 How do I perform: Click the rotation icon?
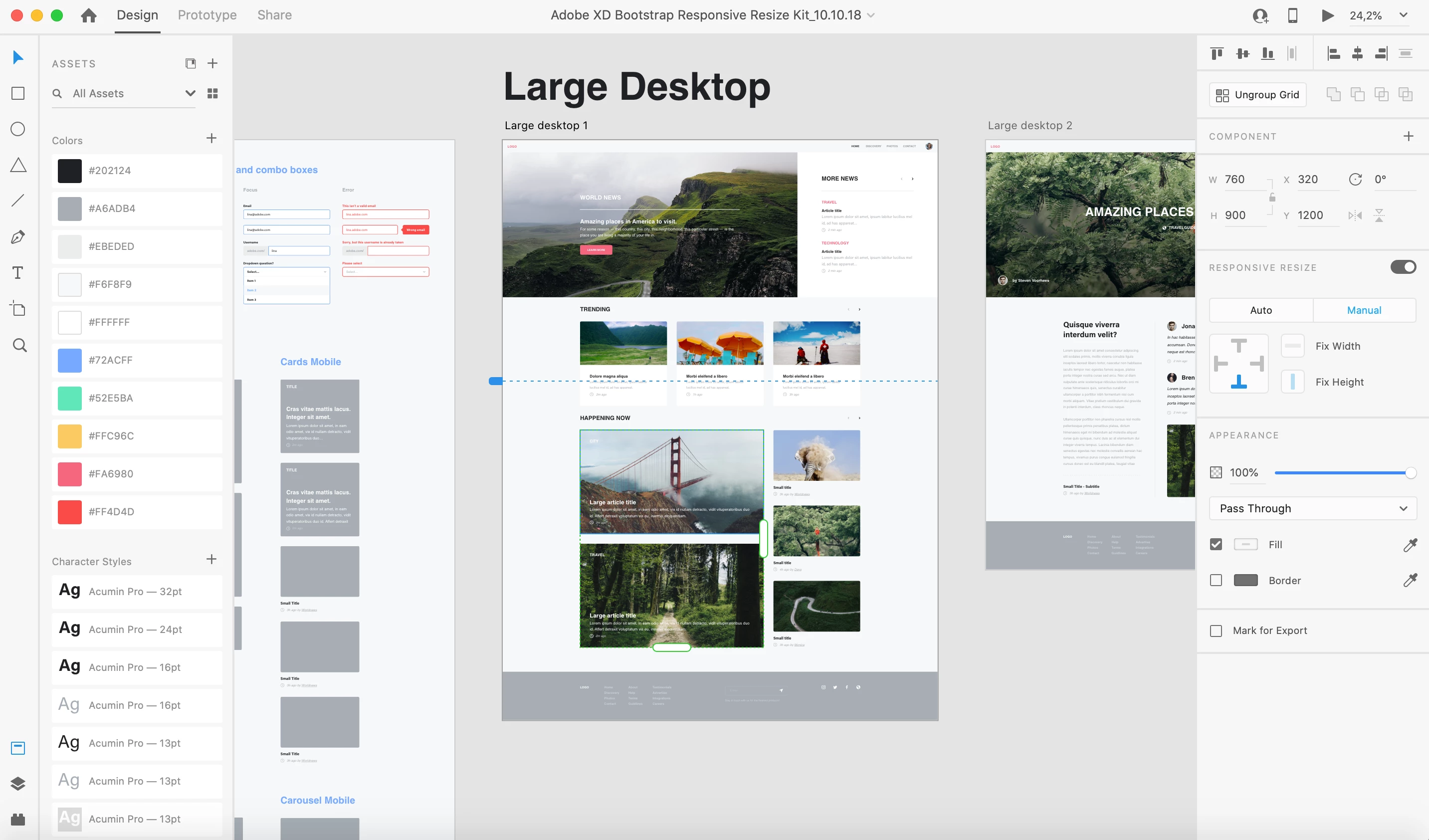click(1355, 180)
